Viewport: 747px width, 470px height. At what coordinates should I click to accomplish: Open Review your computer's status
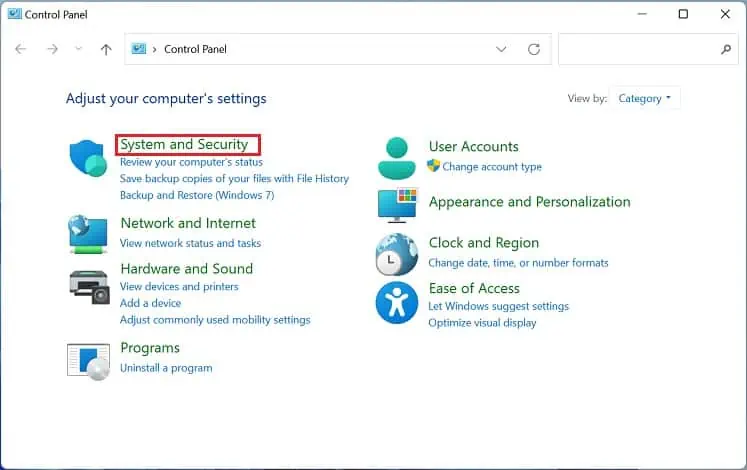[x=191, y=162]
